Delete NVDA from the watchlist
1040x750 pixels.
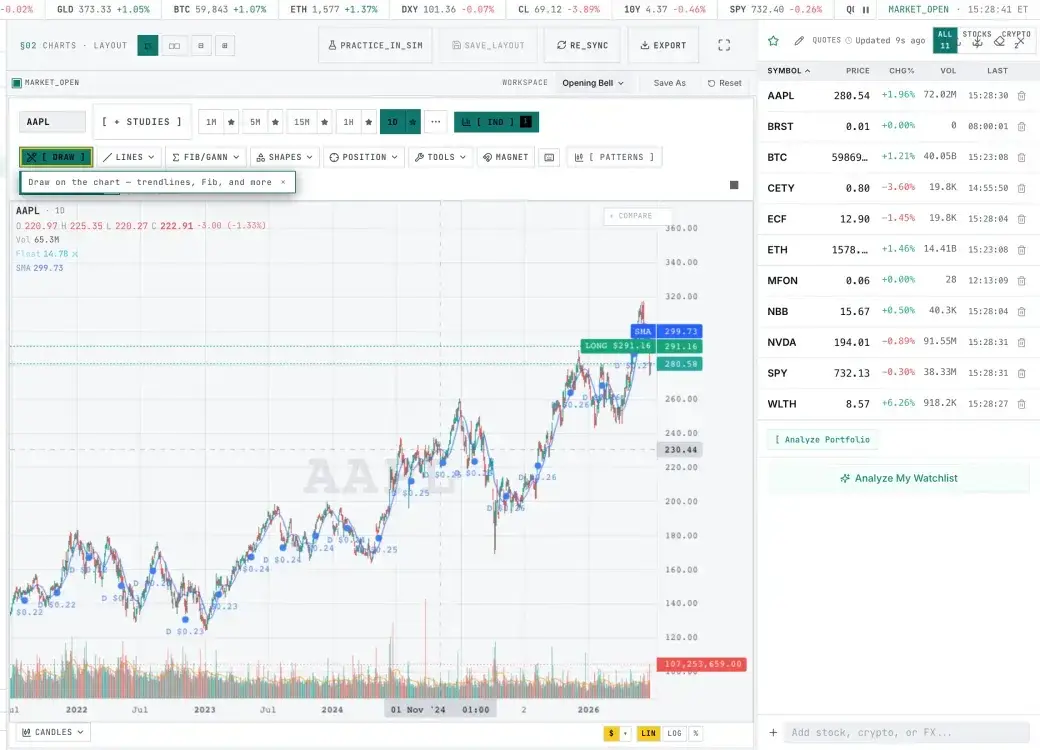(x=1021, y=342)
